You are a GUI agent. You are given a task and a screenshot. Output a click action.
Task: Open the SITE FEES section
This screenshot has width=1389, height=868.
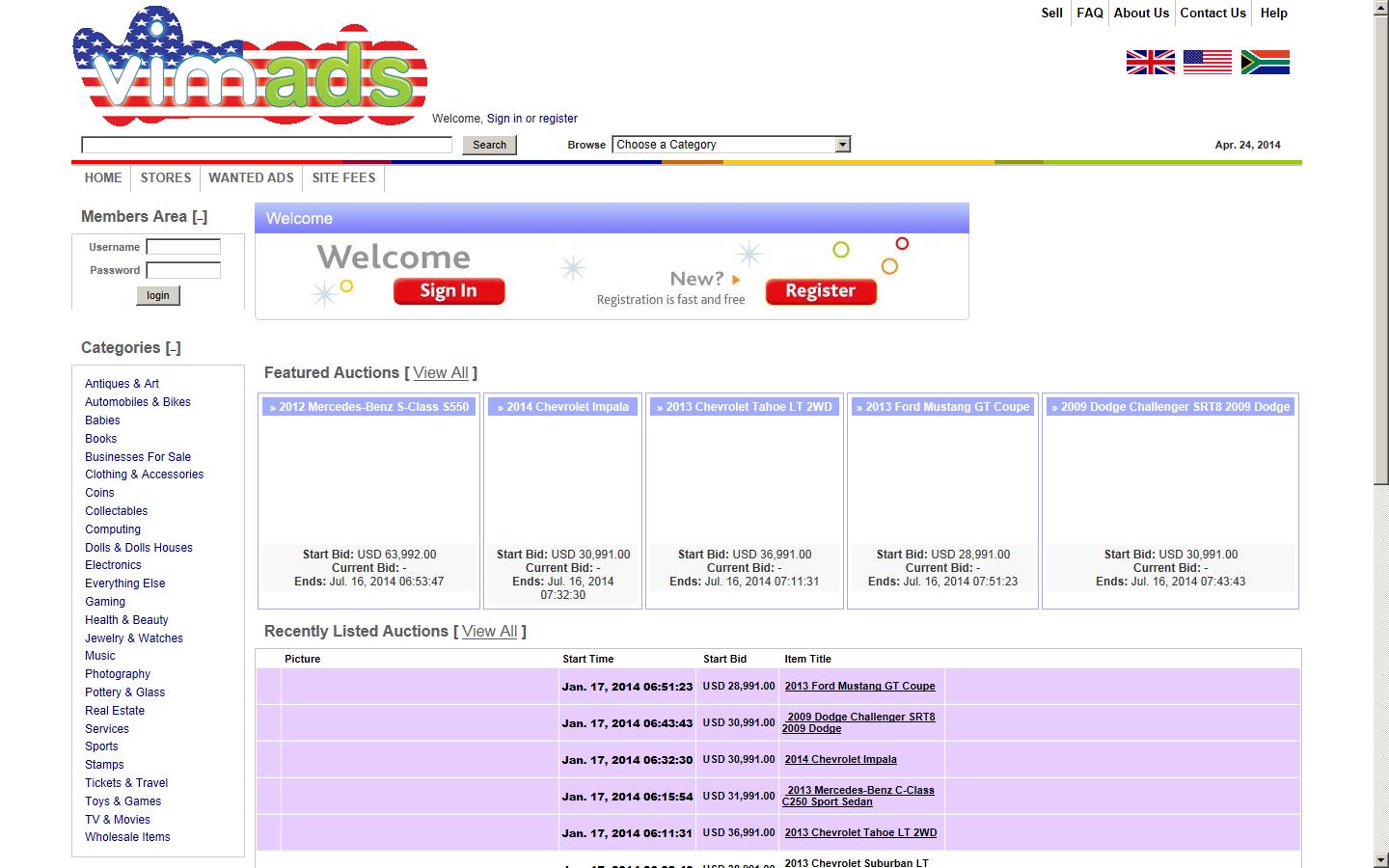coord(343,177)
